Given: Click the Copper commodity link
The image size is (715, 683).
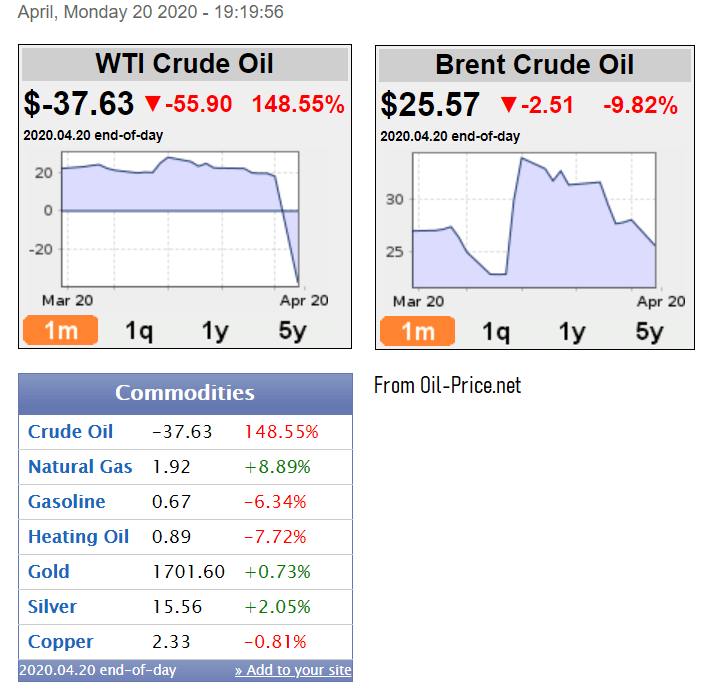Looking at the screenshot, I should click(x=60, y=642).
